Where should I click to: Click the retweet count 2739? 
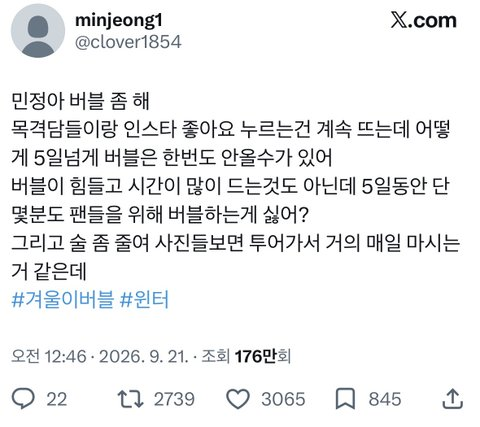174,399
